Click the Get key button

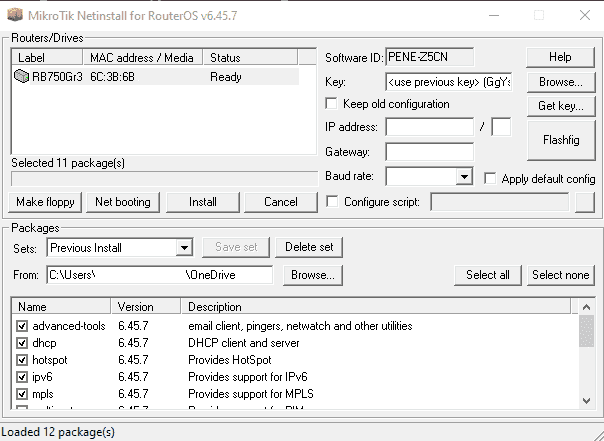pos(560,105)
